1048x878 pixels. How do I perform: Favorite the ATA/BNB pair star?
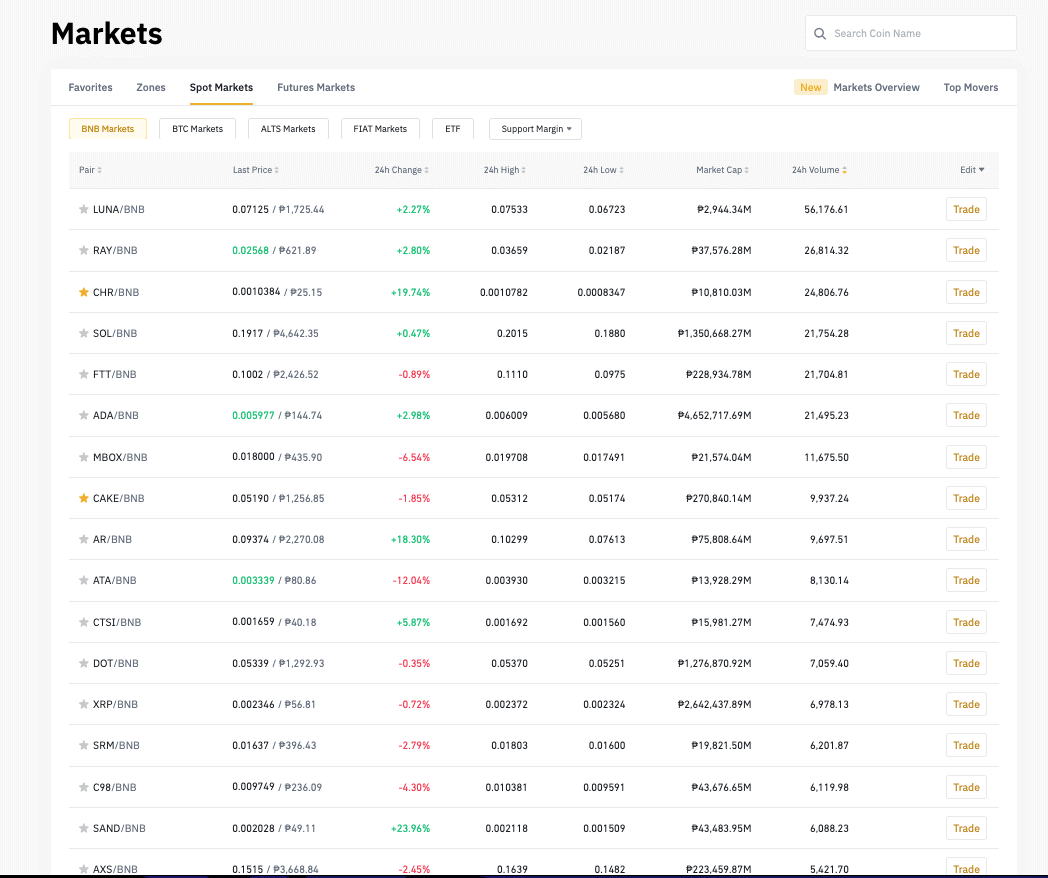[84, 581]
